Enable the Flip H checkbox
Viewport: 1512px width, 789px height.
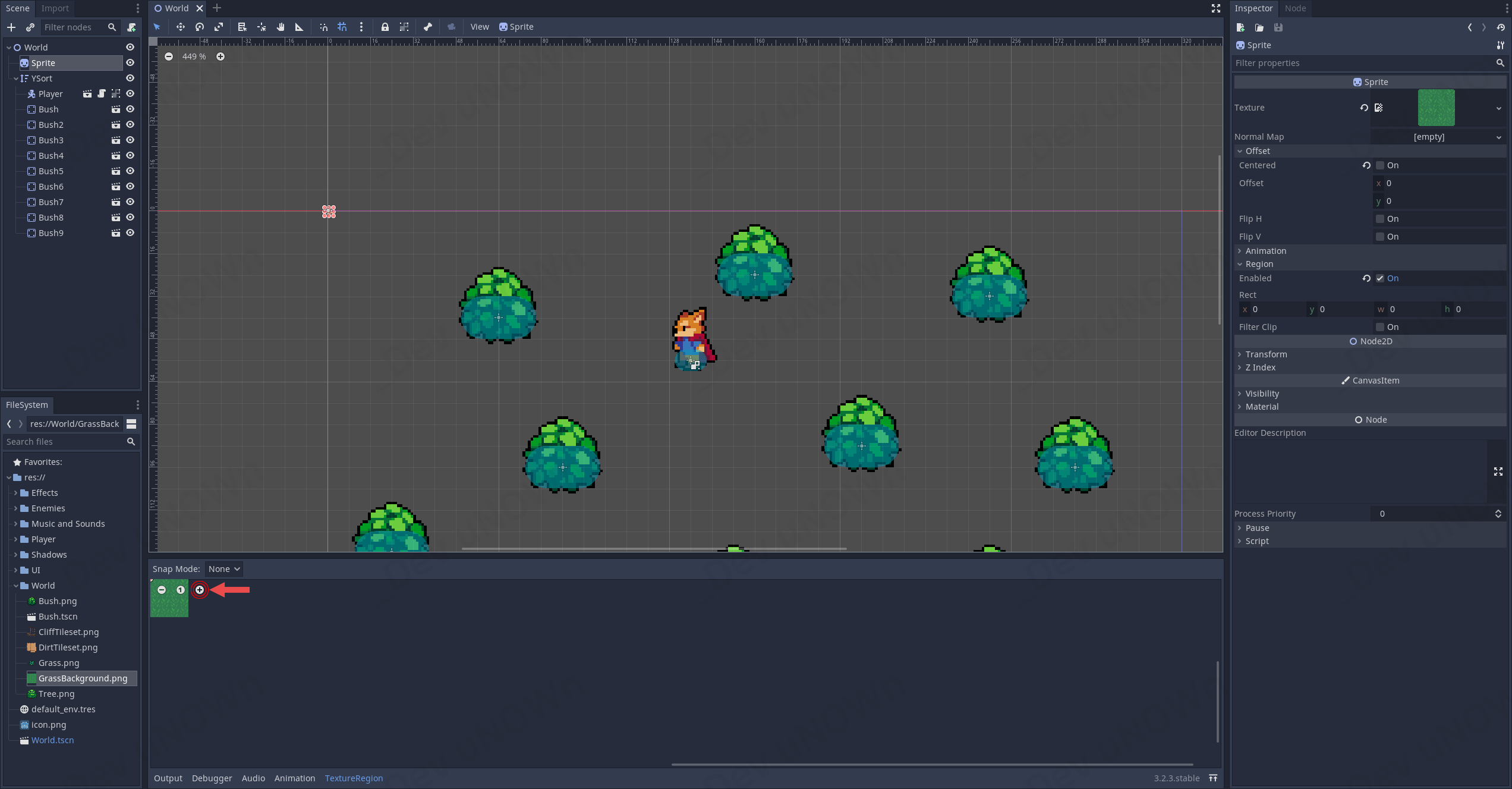click(1380, 219)
